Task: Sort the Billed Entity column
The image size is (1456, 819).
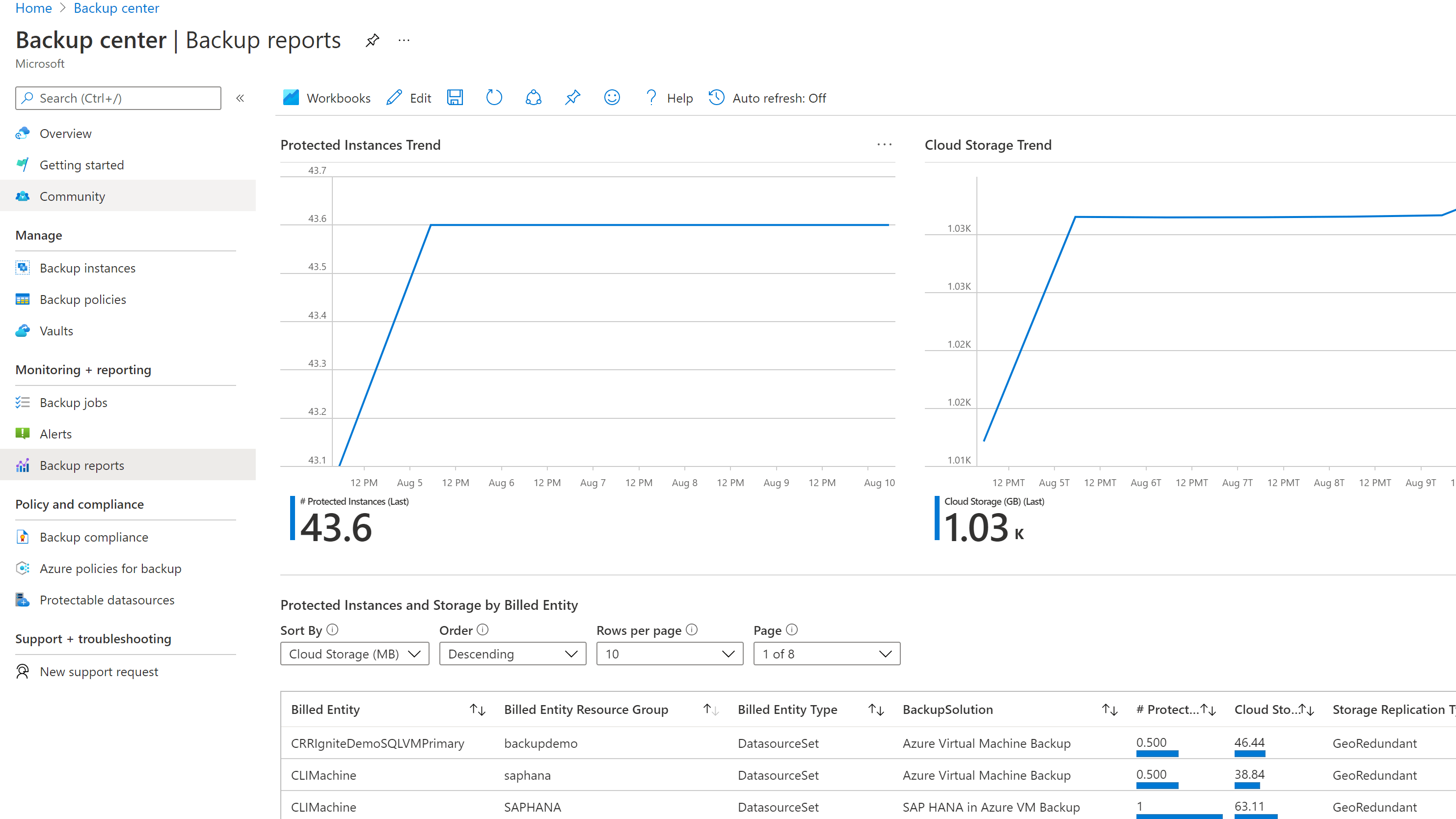Action: [x=478, y=710]
